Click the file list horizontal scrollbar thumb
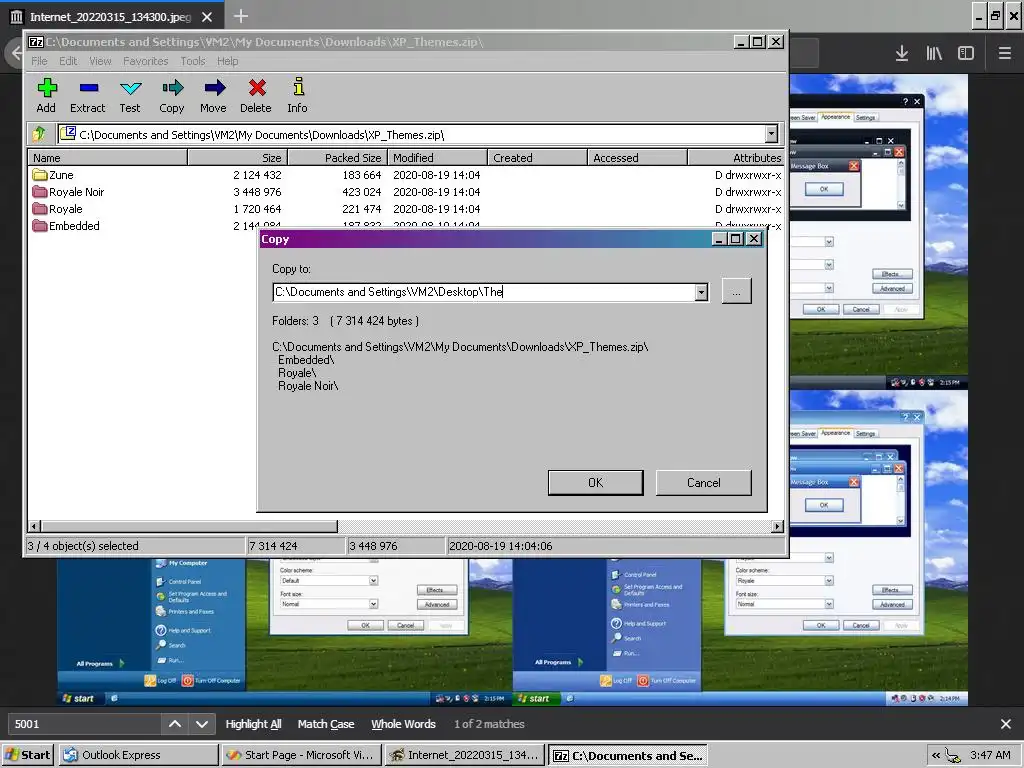 coord(189,526)
